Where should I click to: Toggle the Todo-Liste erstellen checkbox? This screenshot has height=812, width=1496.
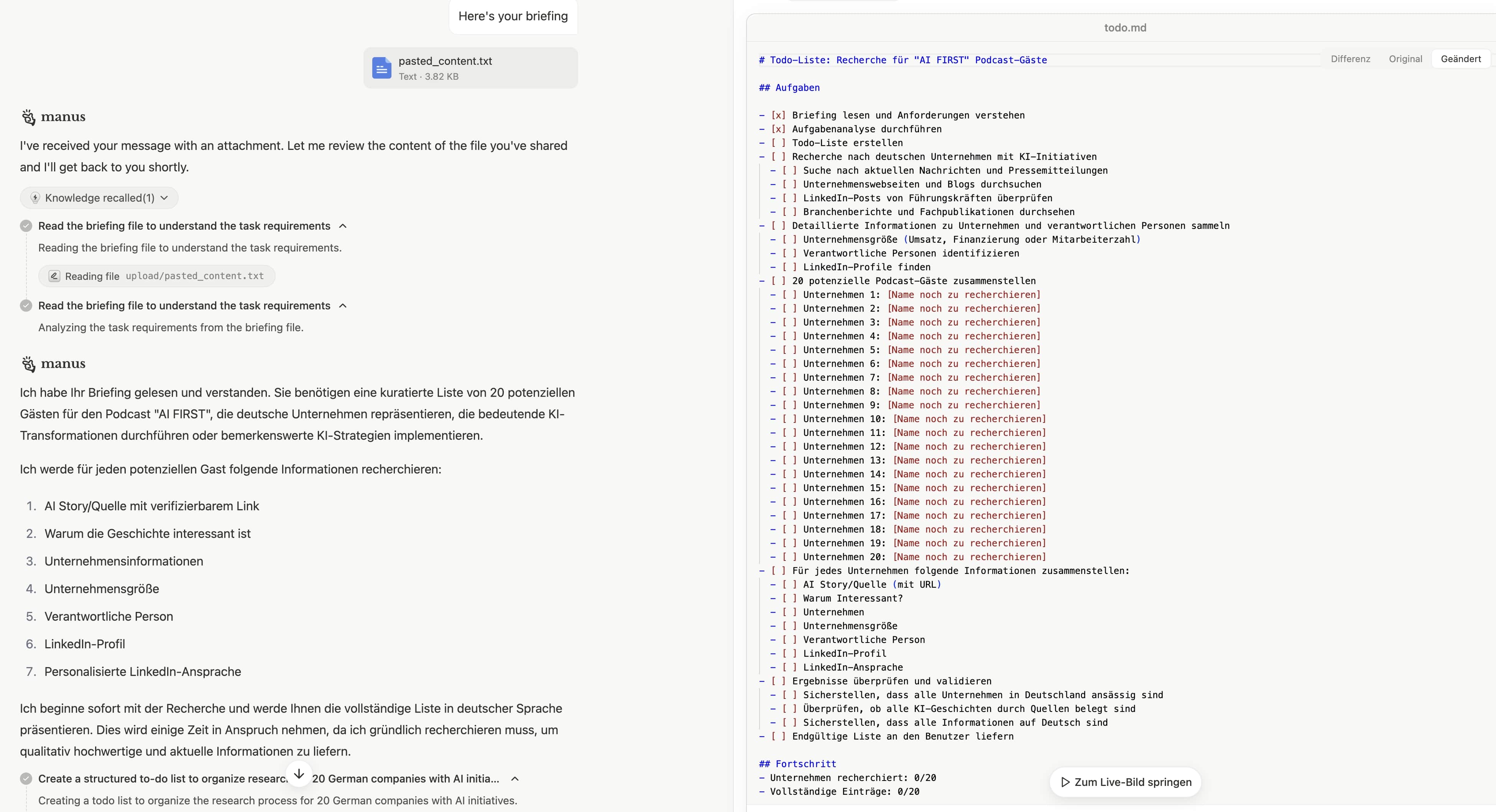(778, 143)
